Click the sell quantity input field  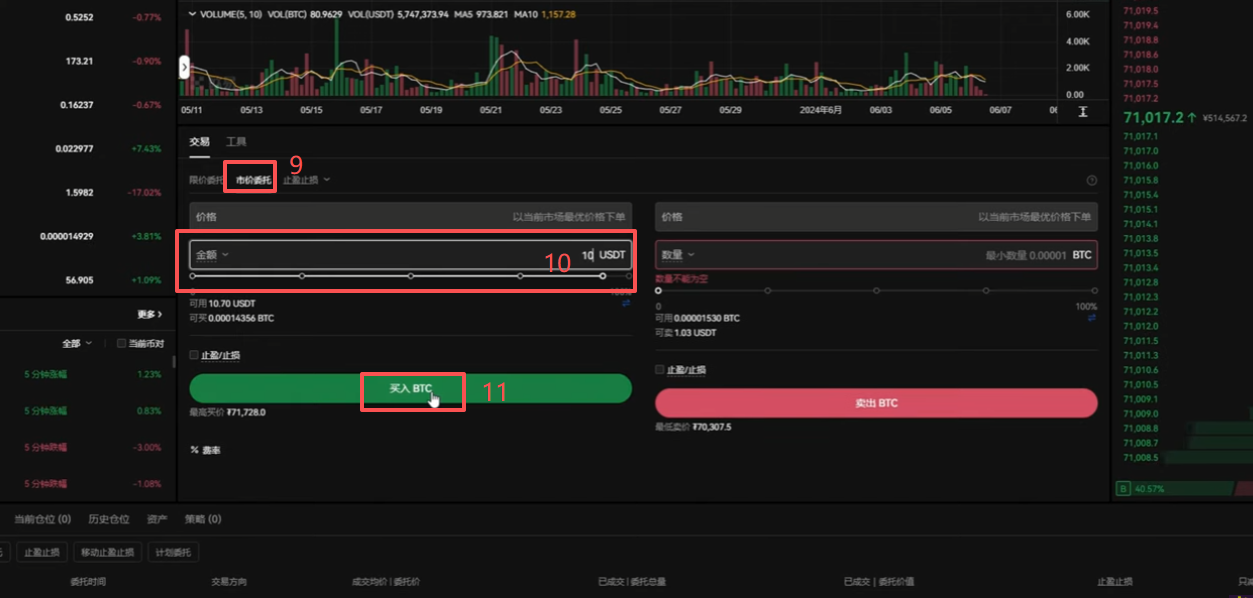(x=876, y=255)
